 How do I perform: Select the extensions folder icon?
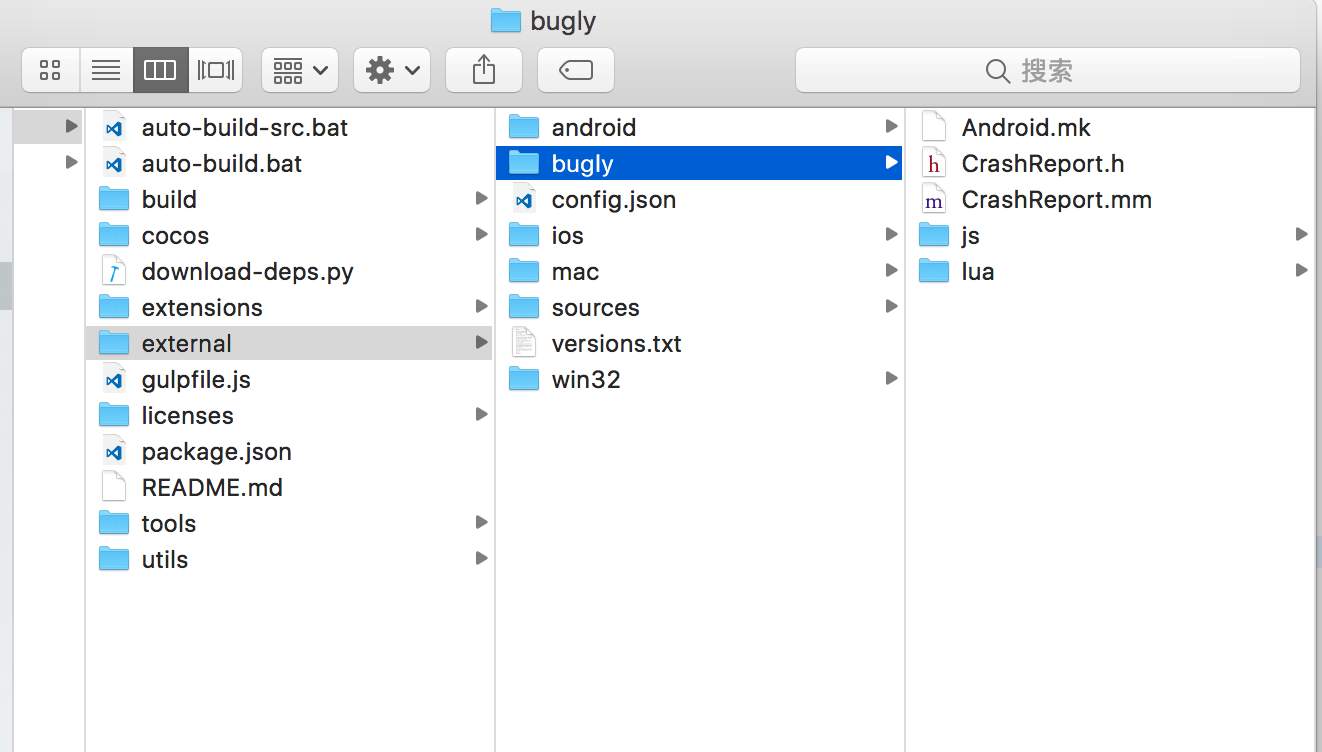[114, 308]
